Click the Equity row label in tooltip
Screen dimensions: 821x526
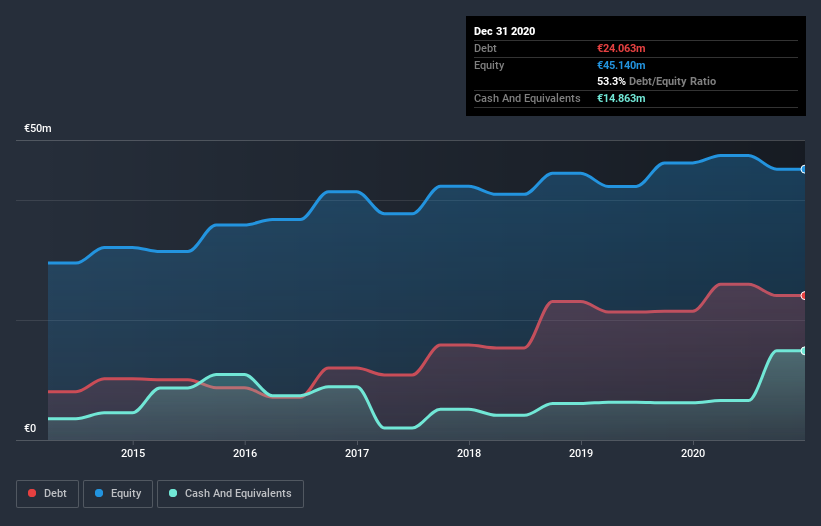(489, 65)
